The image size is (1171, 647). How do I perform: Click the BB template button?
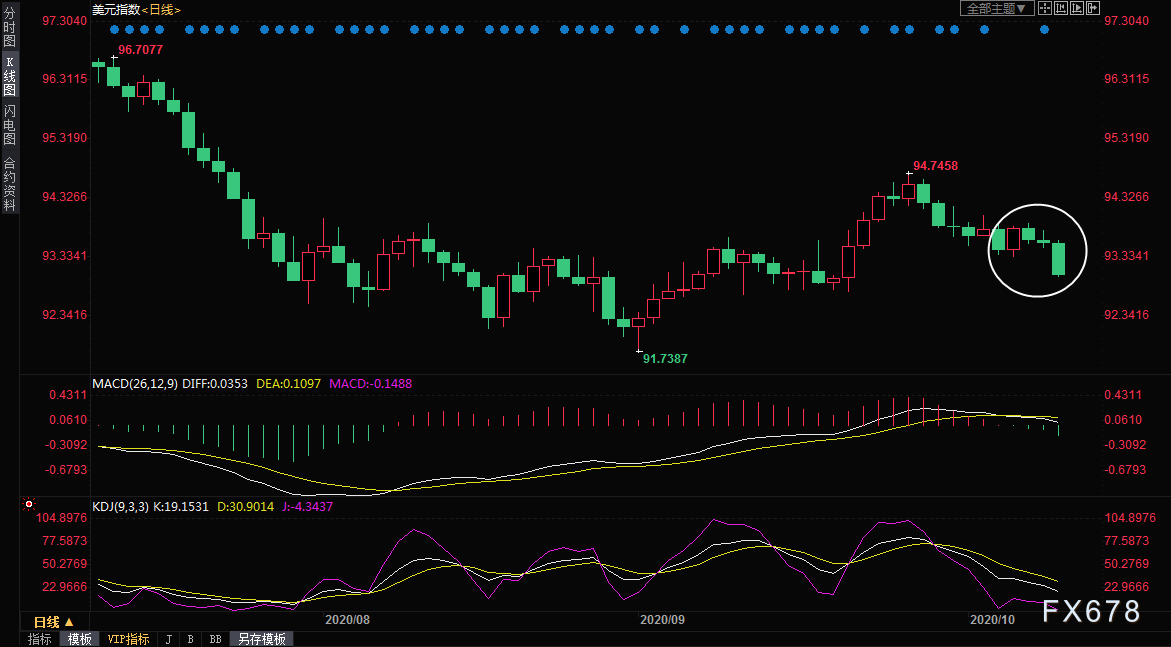(215, 639)
